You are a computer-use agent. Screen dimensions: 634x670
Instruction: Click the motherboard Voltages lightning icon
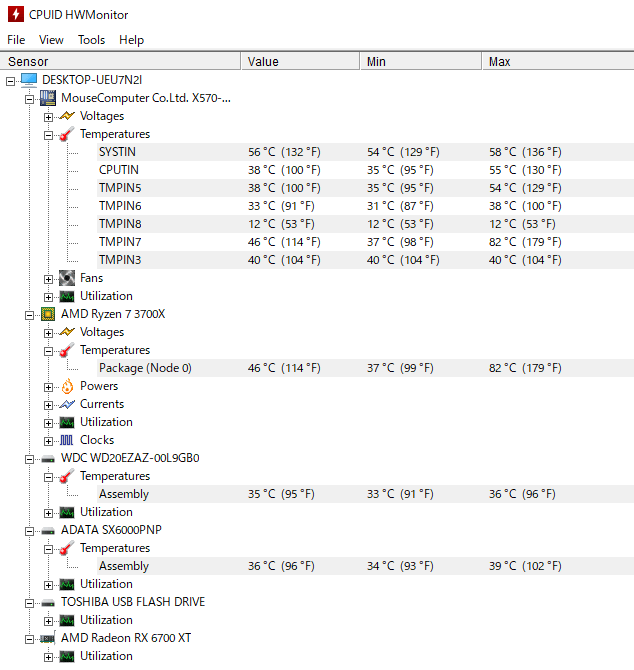click(67, 116)
